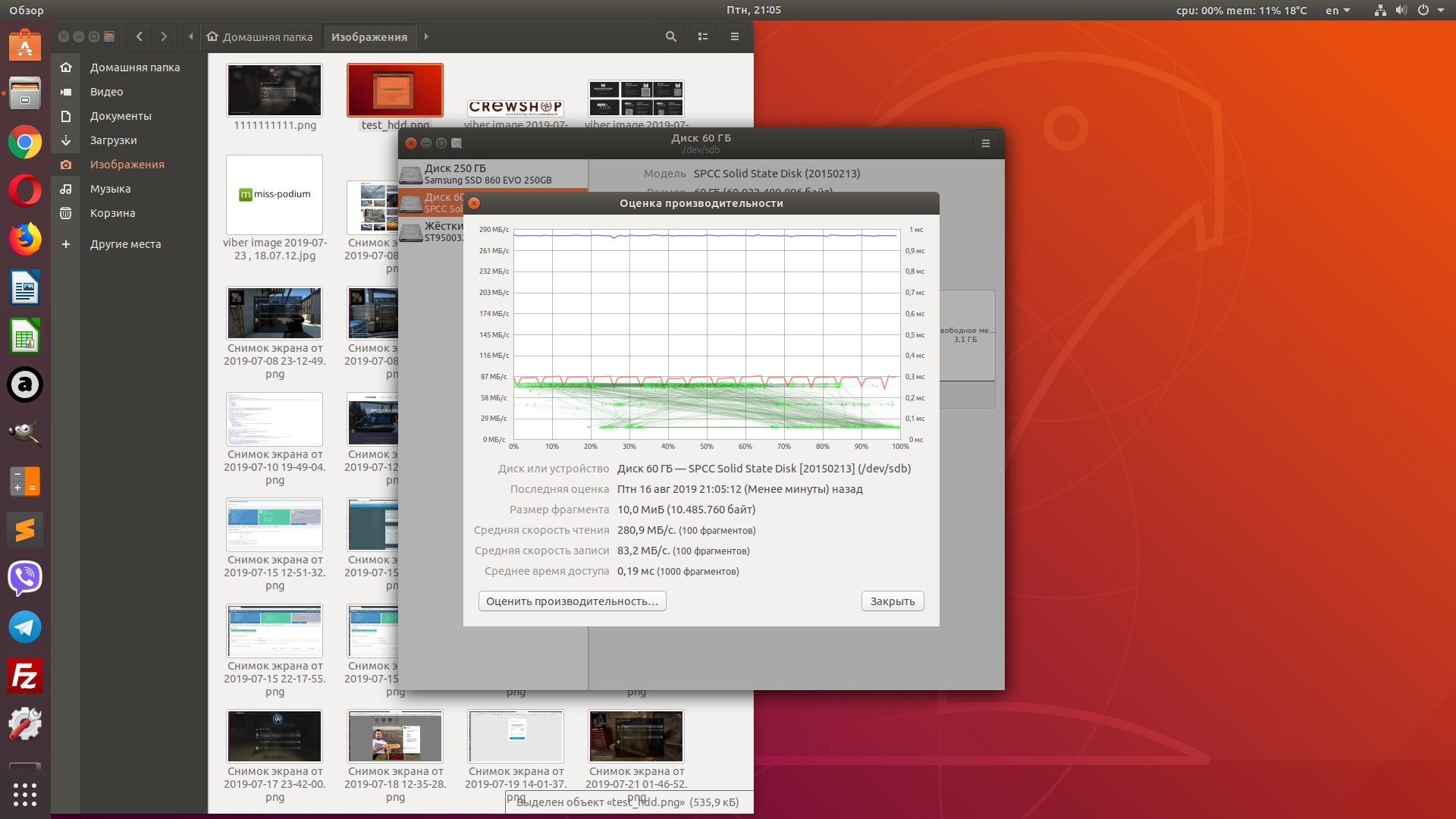Open Viber from the dock

[25, 579]
